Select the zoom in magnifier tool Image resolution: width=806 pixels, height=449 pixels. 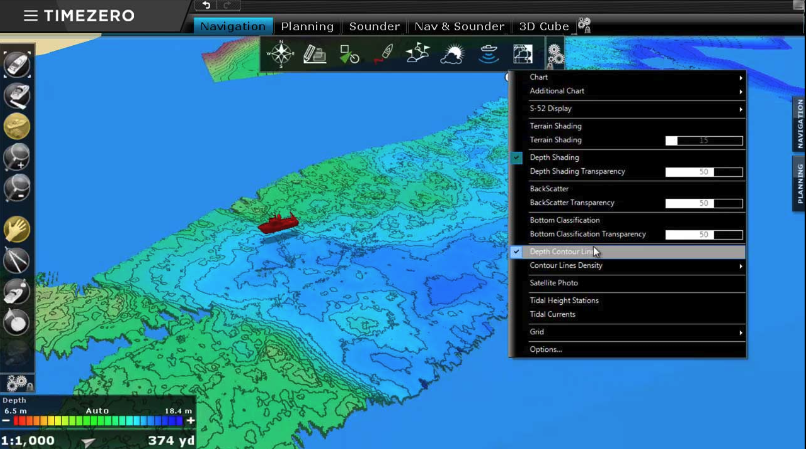pyautogui.click(x=17, y=157)
